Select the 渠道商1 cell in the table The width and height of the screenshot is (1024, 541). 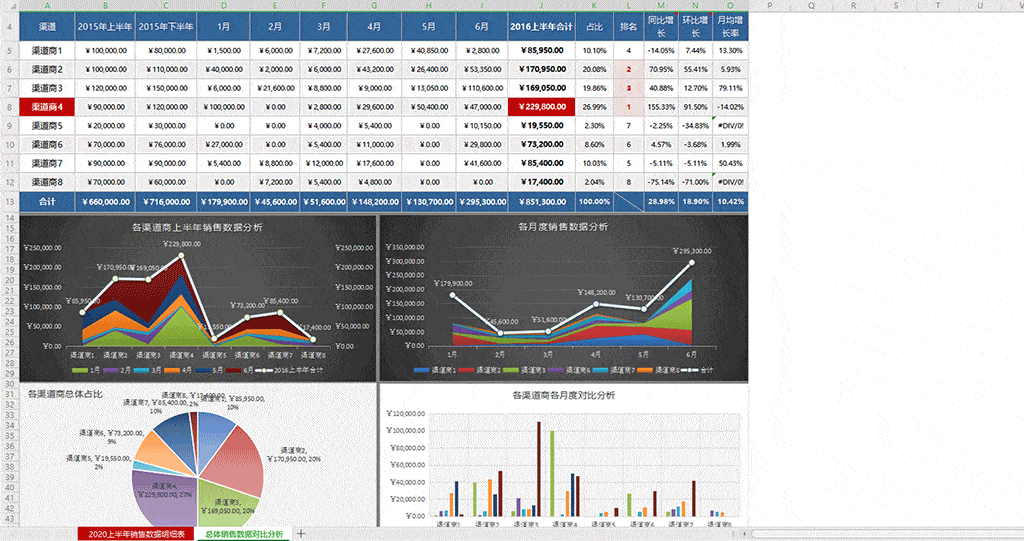point(47,50)
